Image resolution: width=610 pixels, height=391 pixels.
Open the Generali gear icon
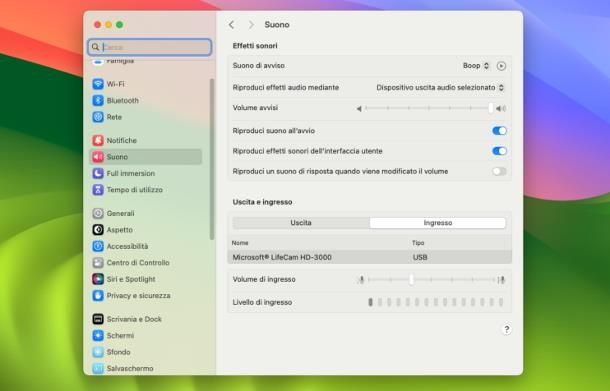(x=98, y=213)
